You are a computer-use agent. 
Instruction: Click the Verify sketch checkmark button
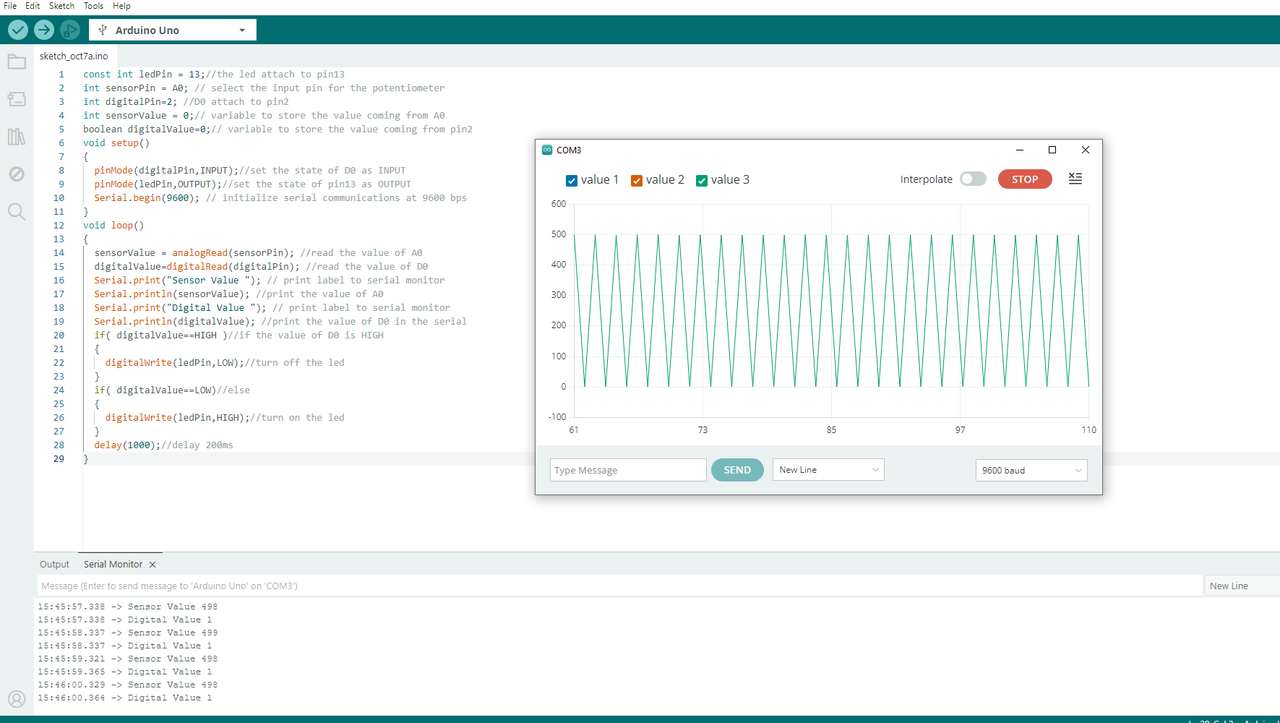pos(18,30)
